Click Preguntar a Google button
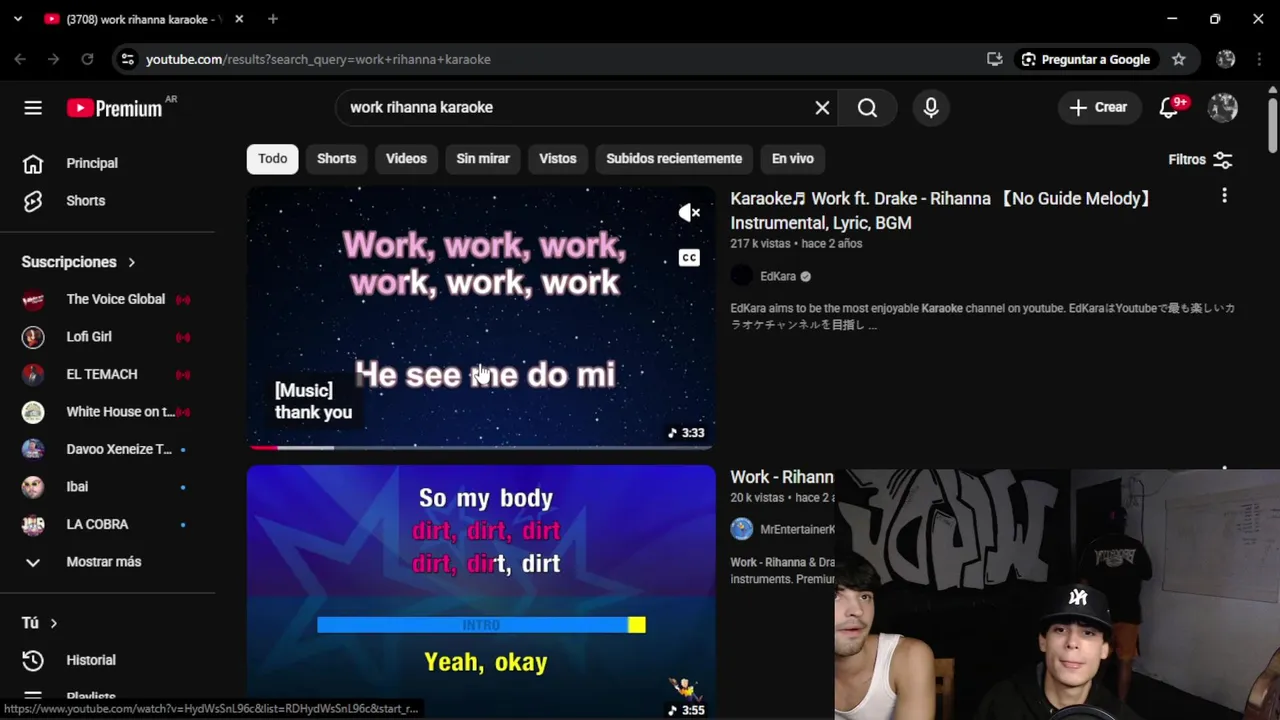 click(x=1085, y=59)
